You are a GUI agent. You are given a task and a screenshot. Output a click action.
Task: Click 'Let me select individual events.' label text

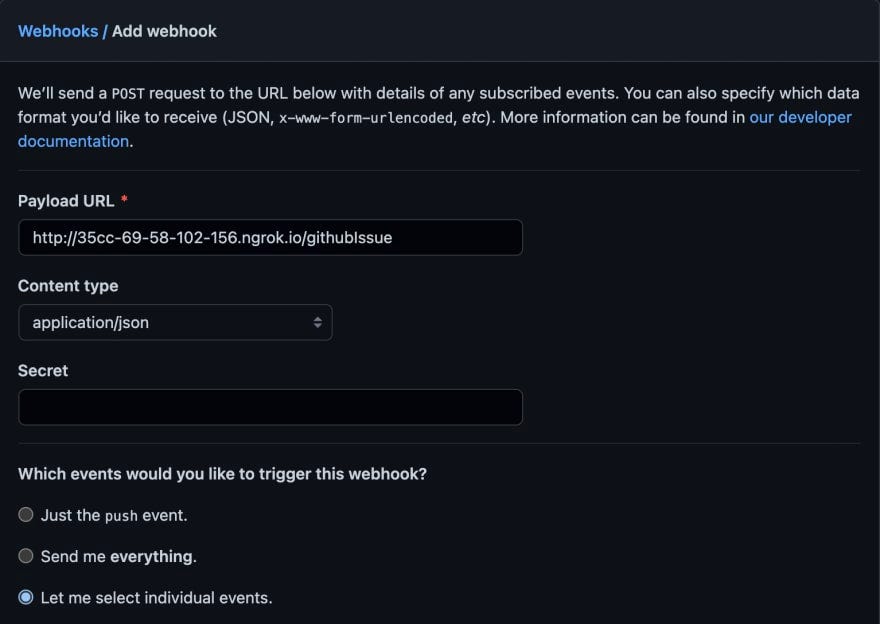coord(157,598)
